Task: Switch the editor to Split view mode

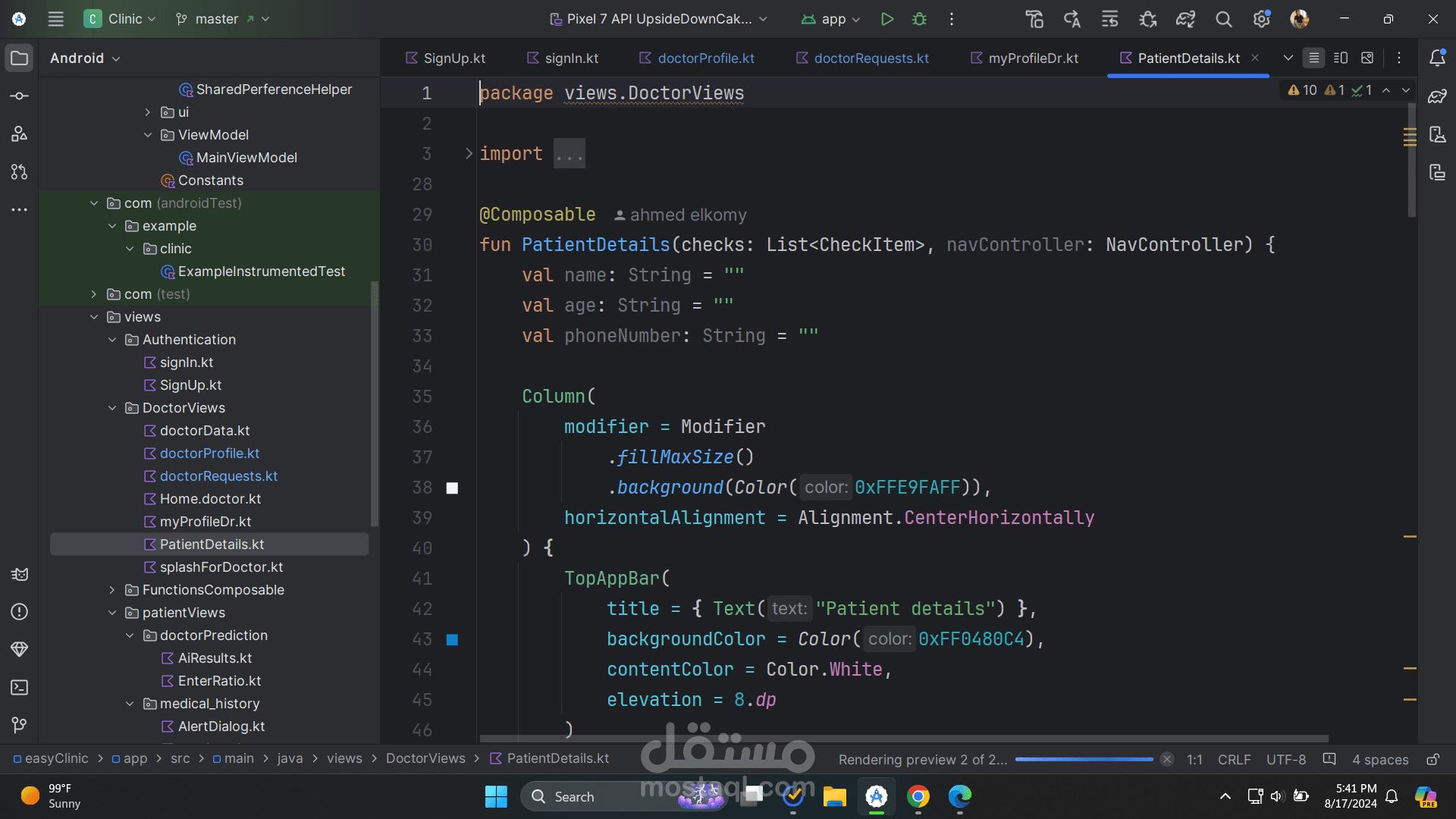Action: tap(1340, 58)
